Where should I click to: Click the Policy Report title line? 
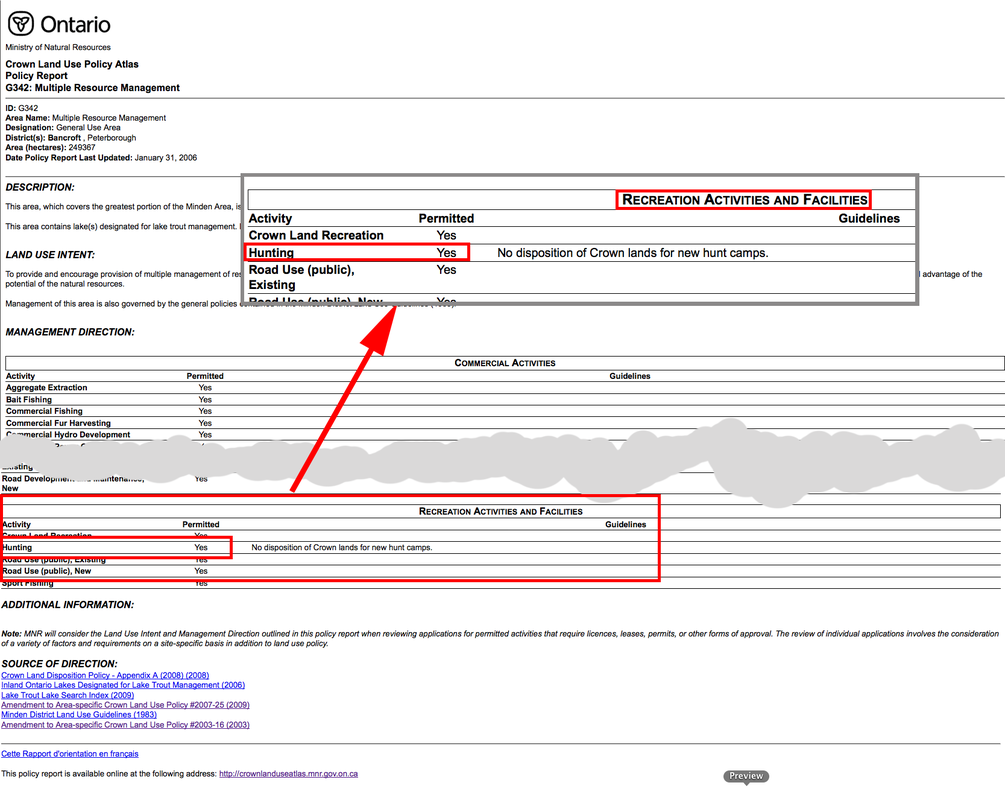(x=37, y=76)
